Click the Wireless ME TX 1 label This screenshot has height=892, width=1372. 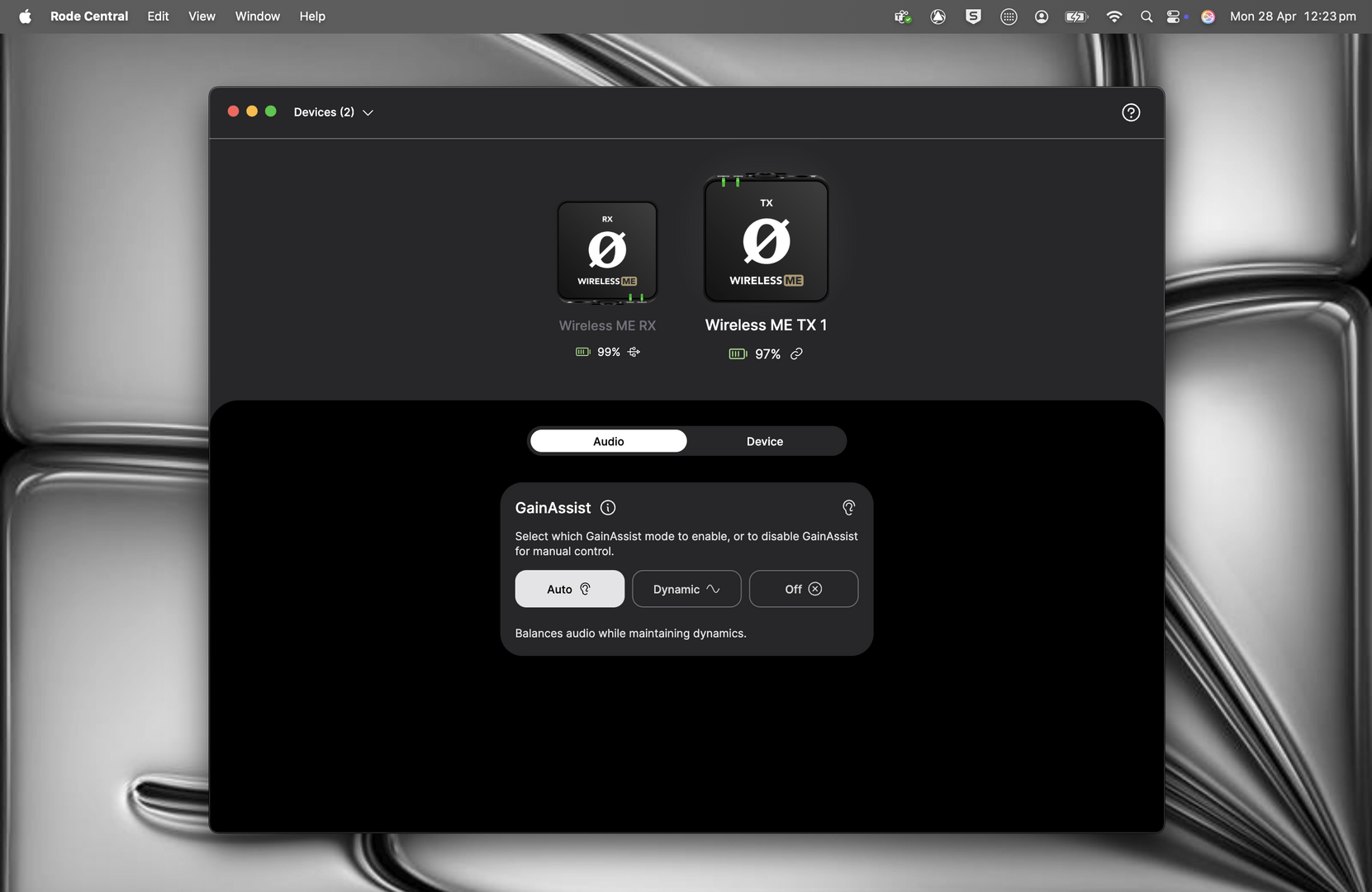coord(766,325)
